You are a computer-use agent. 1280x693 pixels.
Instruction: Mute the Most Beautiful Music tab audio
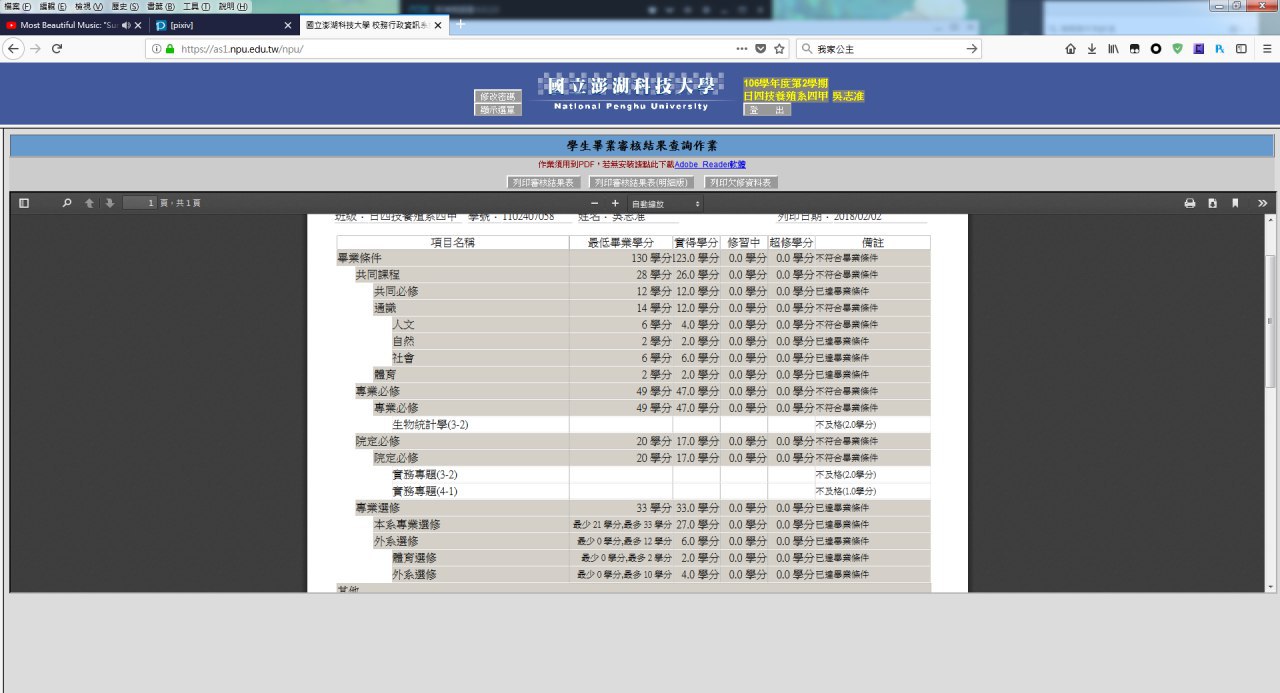tap(126, 25)
